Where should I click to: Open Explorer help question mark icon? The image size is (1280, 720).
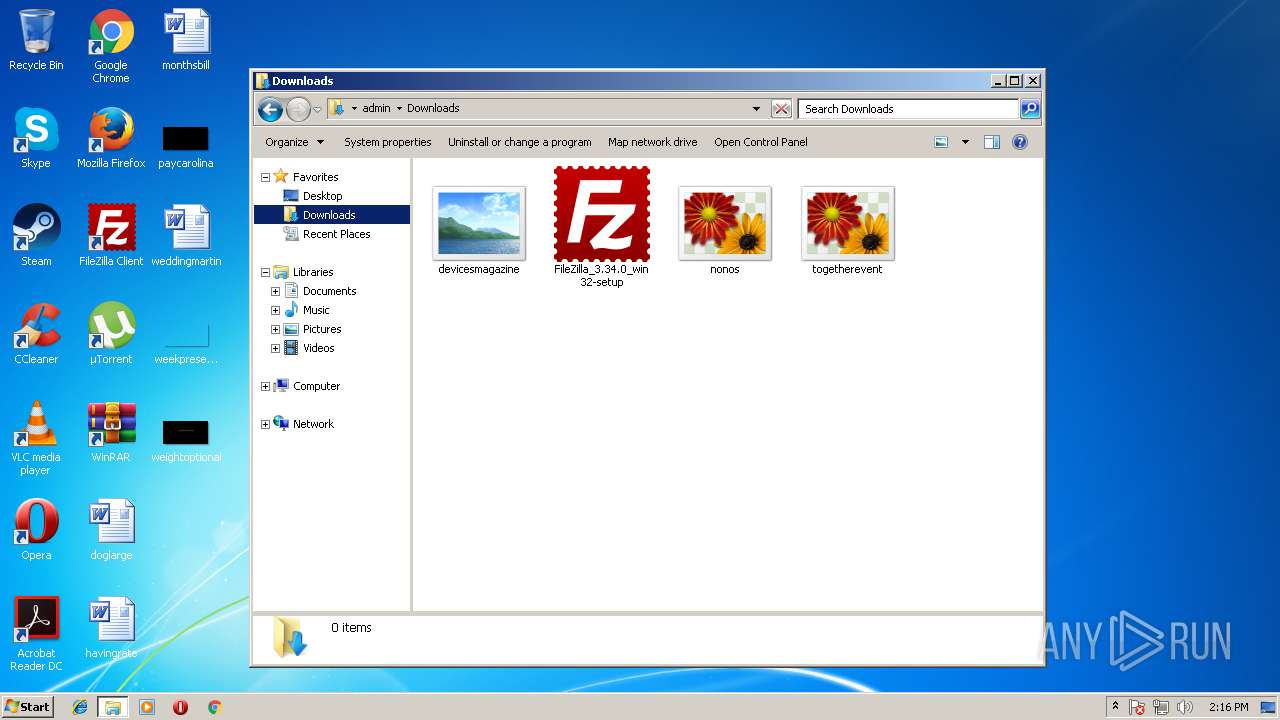pos(1020,142)
